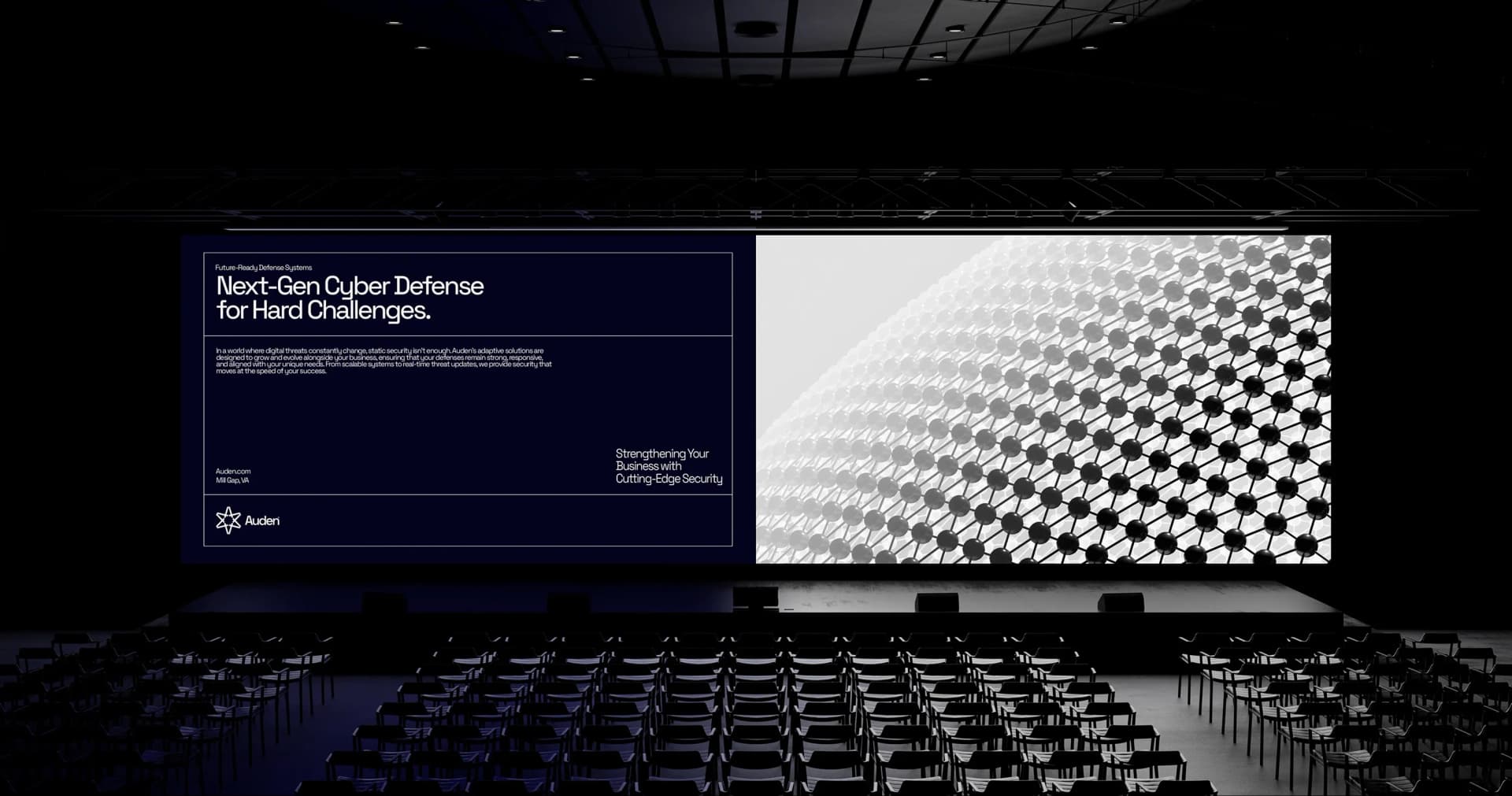Click the Auden star logo icon

(x=228, y=520)
